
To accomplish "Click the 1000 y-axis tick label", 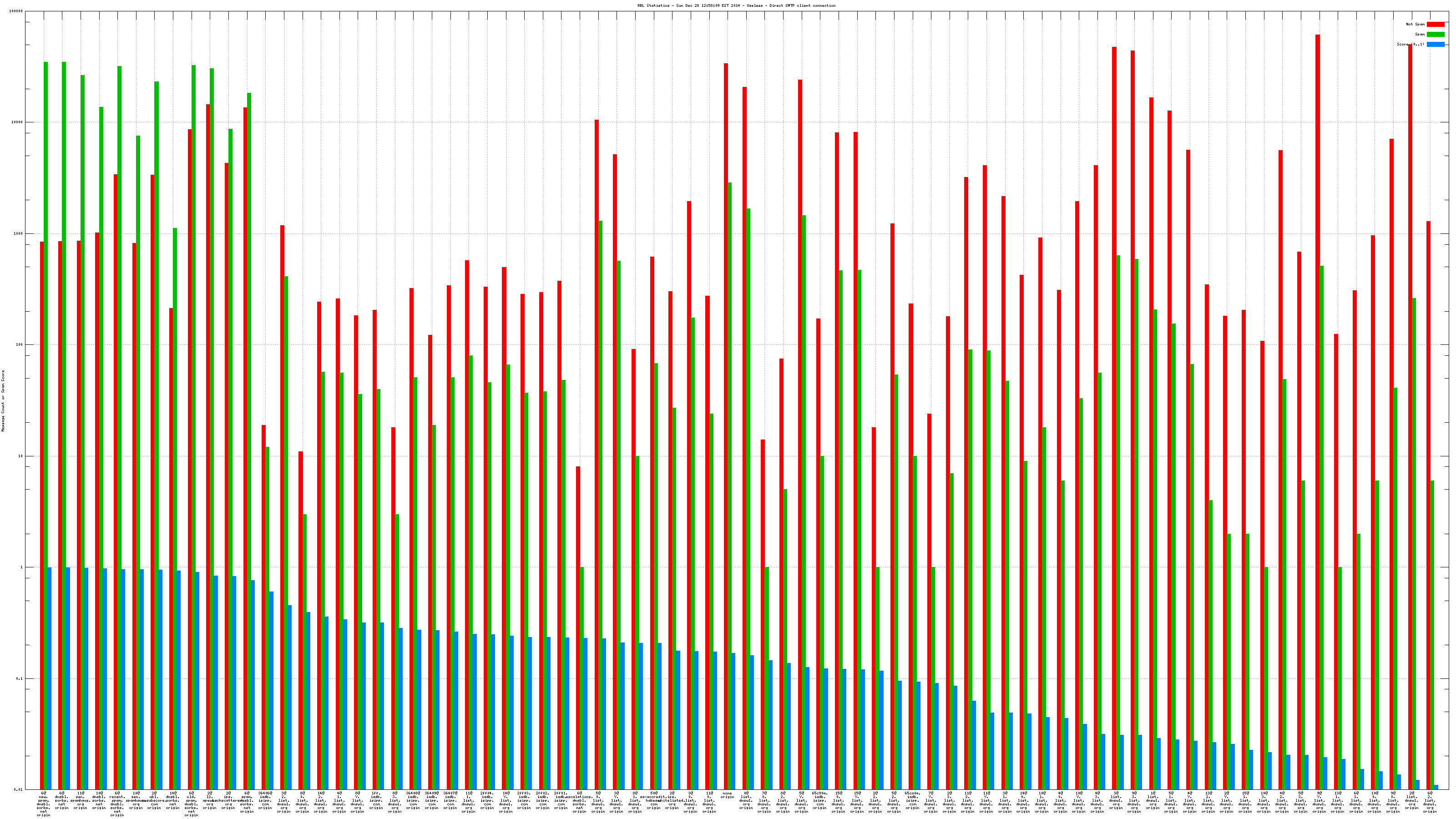I will [19, 233].
